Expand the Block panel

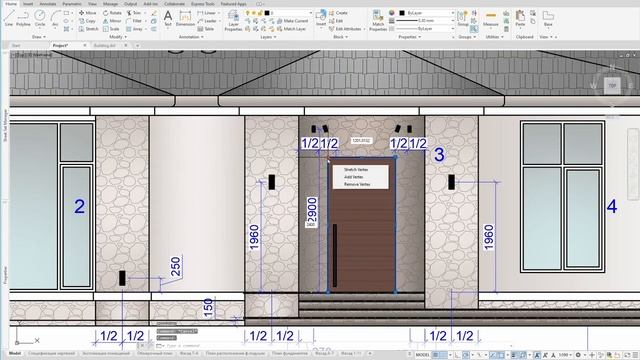coord(340,37)
